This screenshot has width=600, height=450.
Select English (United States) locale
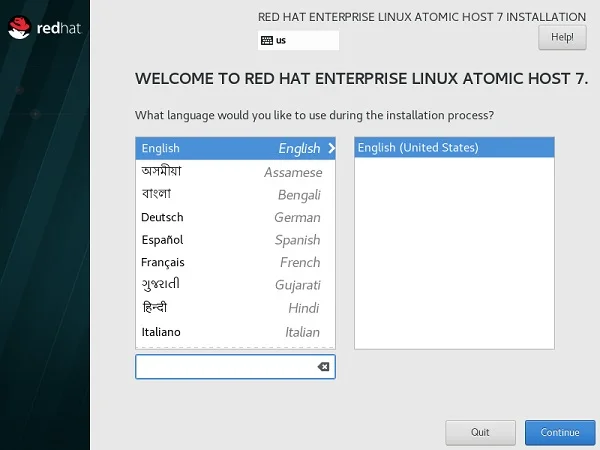point(454,148)
